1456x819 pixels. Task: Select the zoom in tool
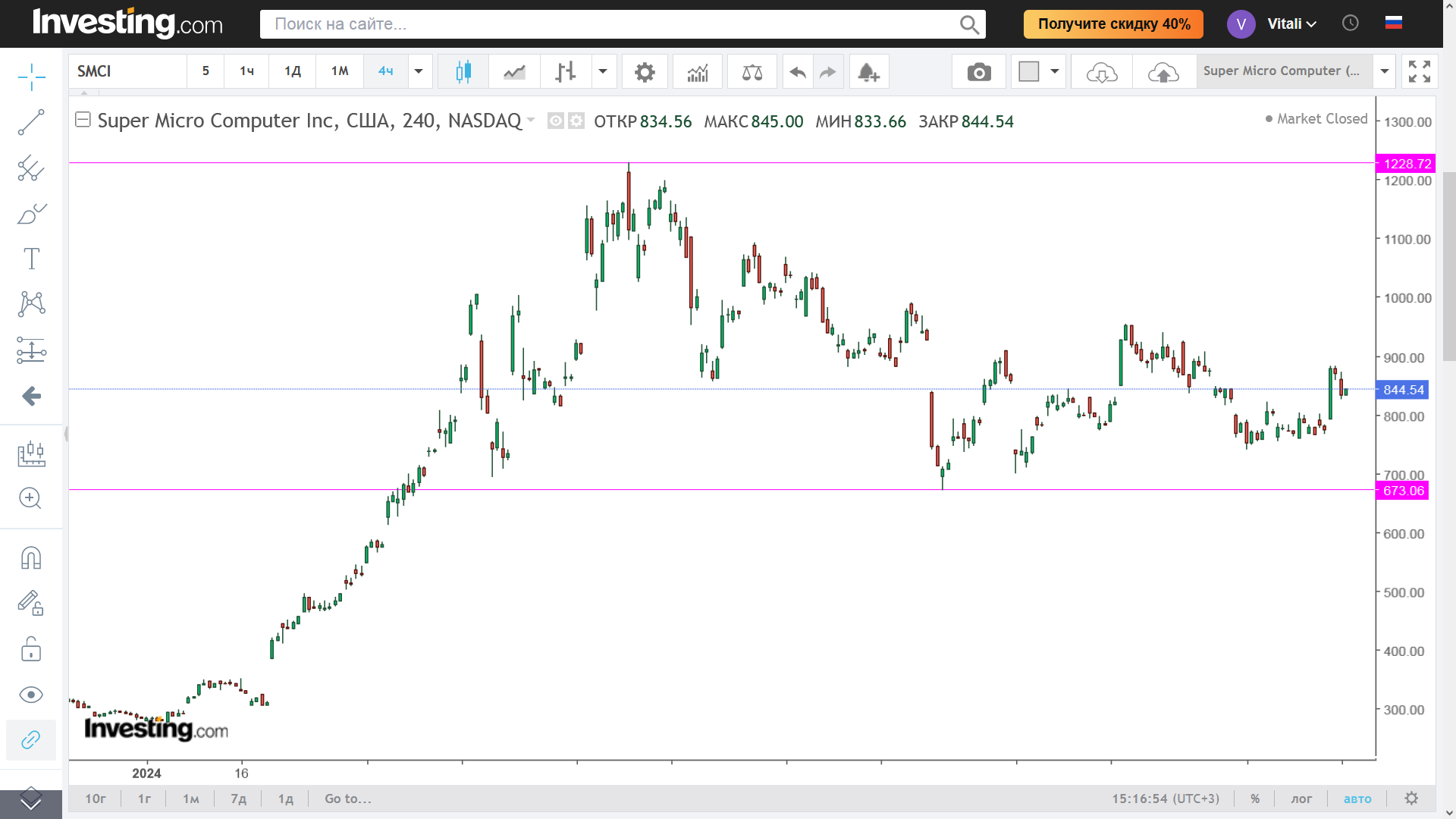click(30, 498)
